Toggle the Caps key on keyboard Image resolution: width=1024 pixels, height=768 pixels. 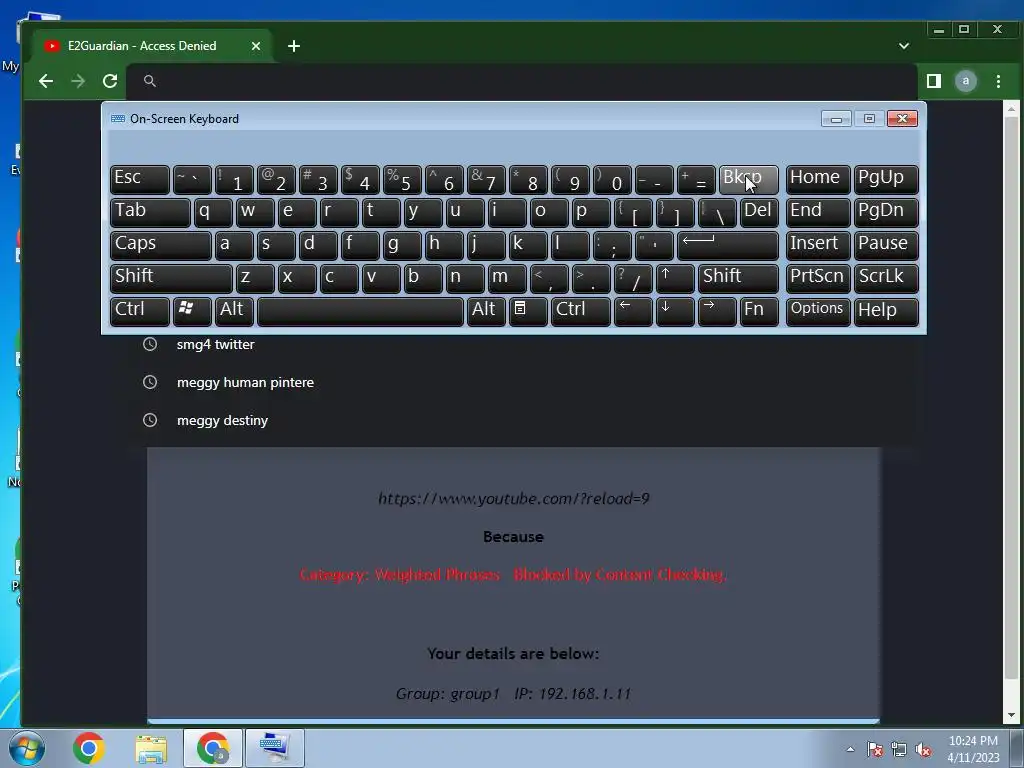(161, 246)
